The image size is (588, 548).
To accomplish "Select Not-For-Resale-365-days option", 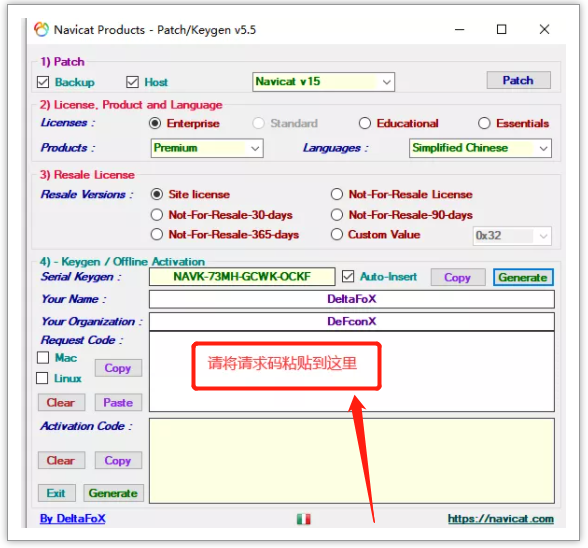I will coord(157,234).
